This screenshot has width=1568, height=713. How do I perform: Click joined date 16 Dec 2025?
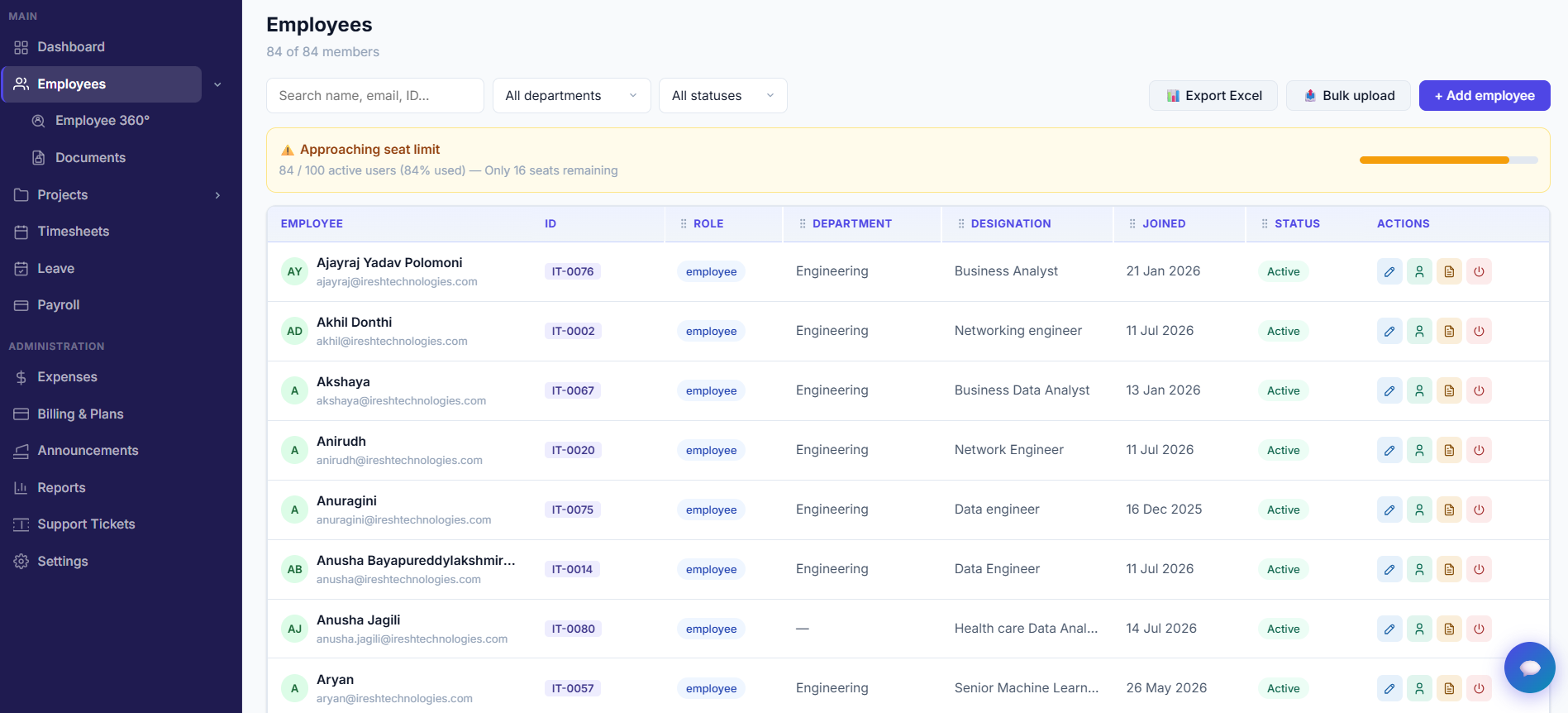pyautogui.click(x=1164, y=510)
